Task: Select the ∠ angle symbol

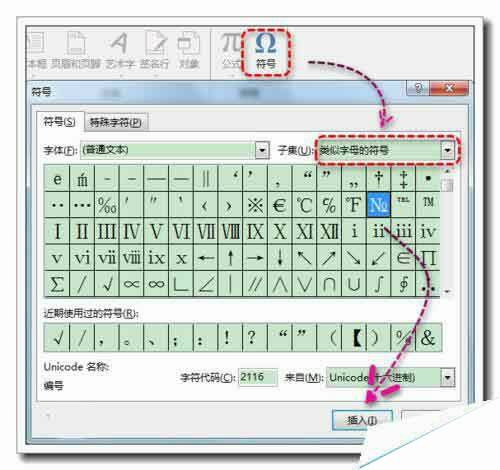Action: pyautogui.click(x=206, y=284)
